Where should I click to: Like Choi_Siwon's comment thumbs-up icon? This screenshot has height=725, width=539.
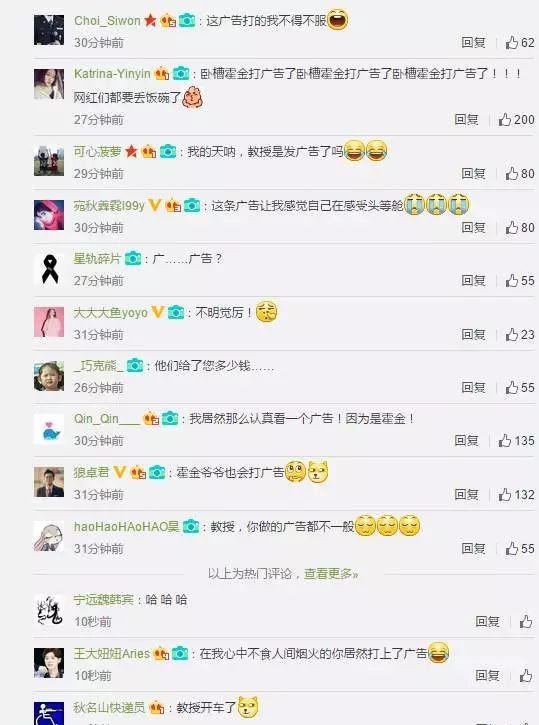[x=512, y=43]
